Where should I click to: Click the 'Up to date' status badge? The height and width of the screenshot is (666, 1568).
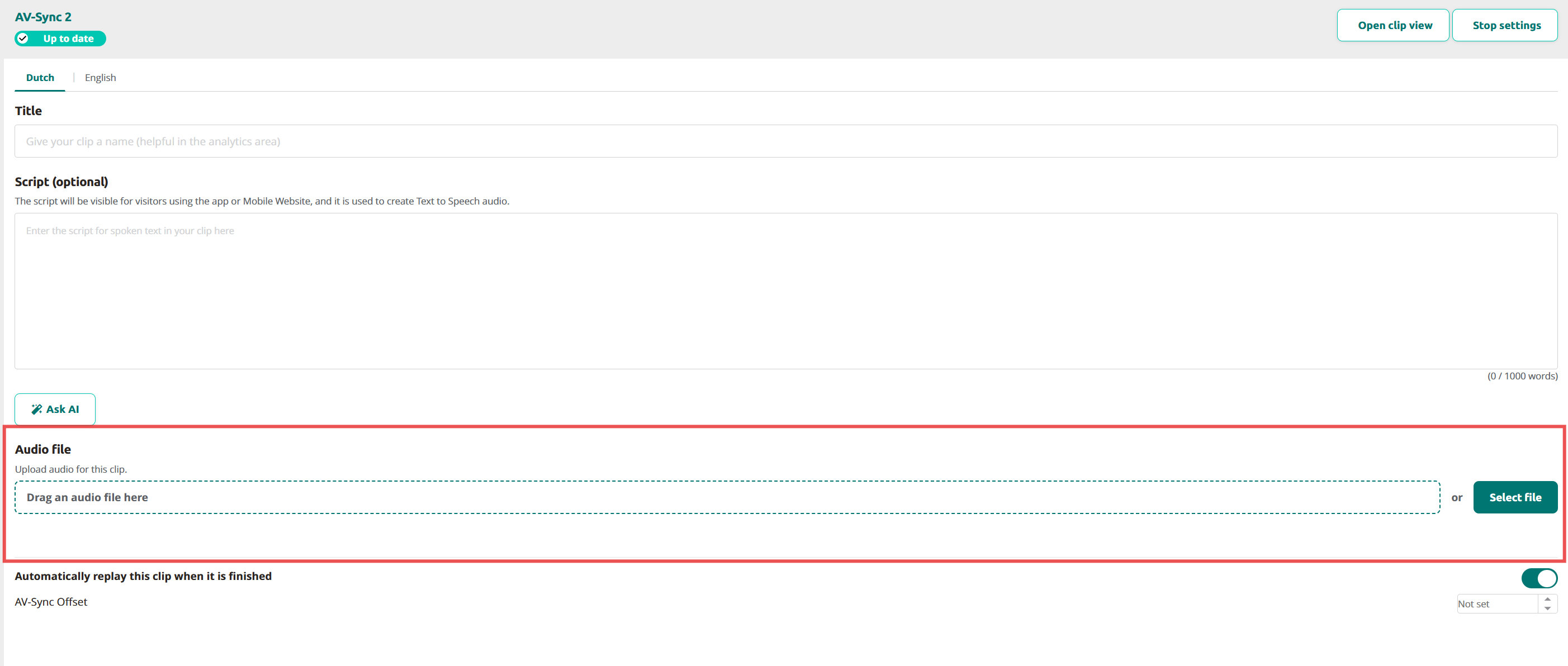click(68, 39)
